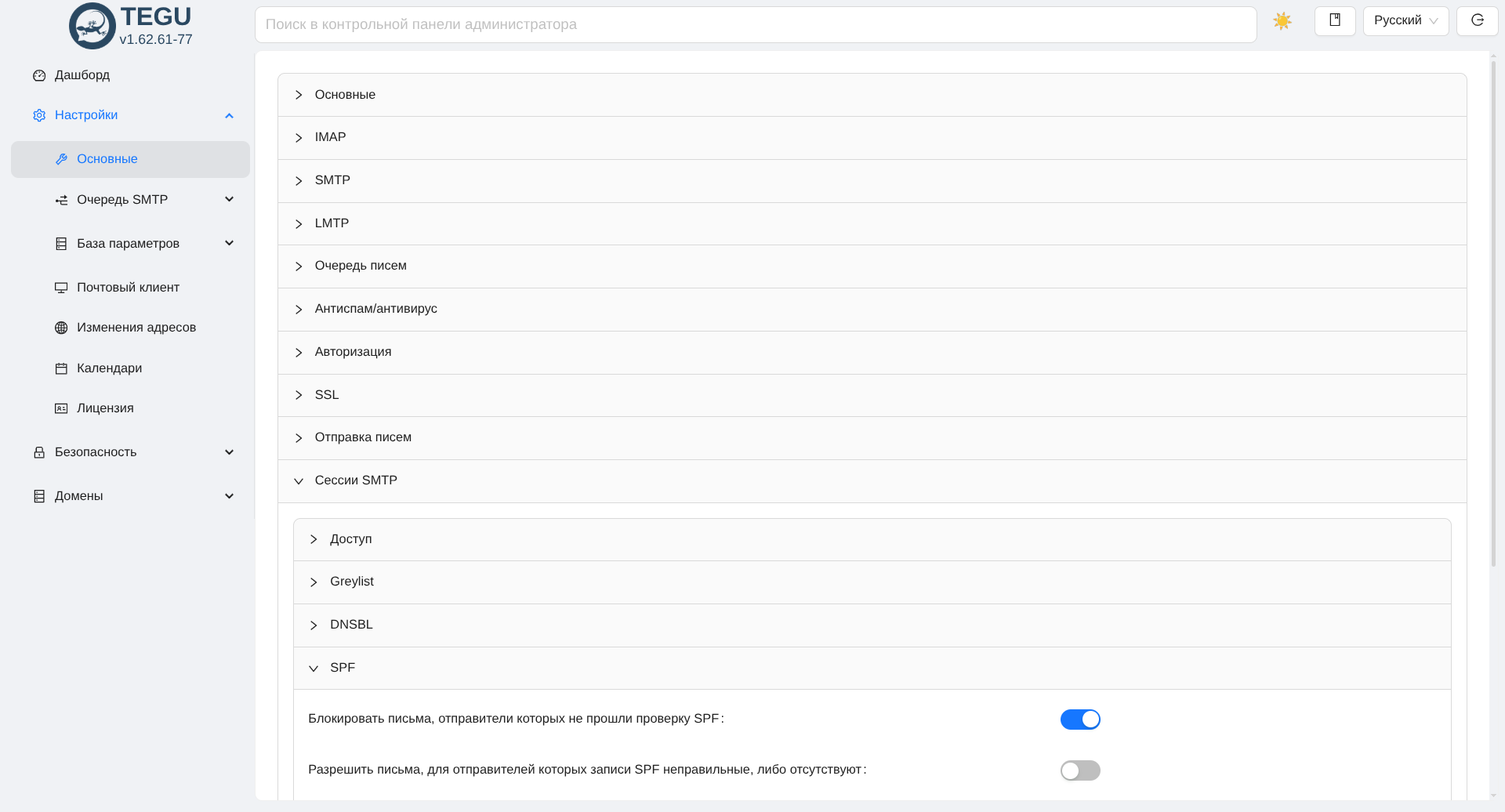Image resolution: width=1505 pixels, height=812 pixels.
Task: Expand the Greylist subsection
Action: 872,582
